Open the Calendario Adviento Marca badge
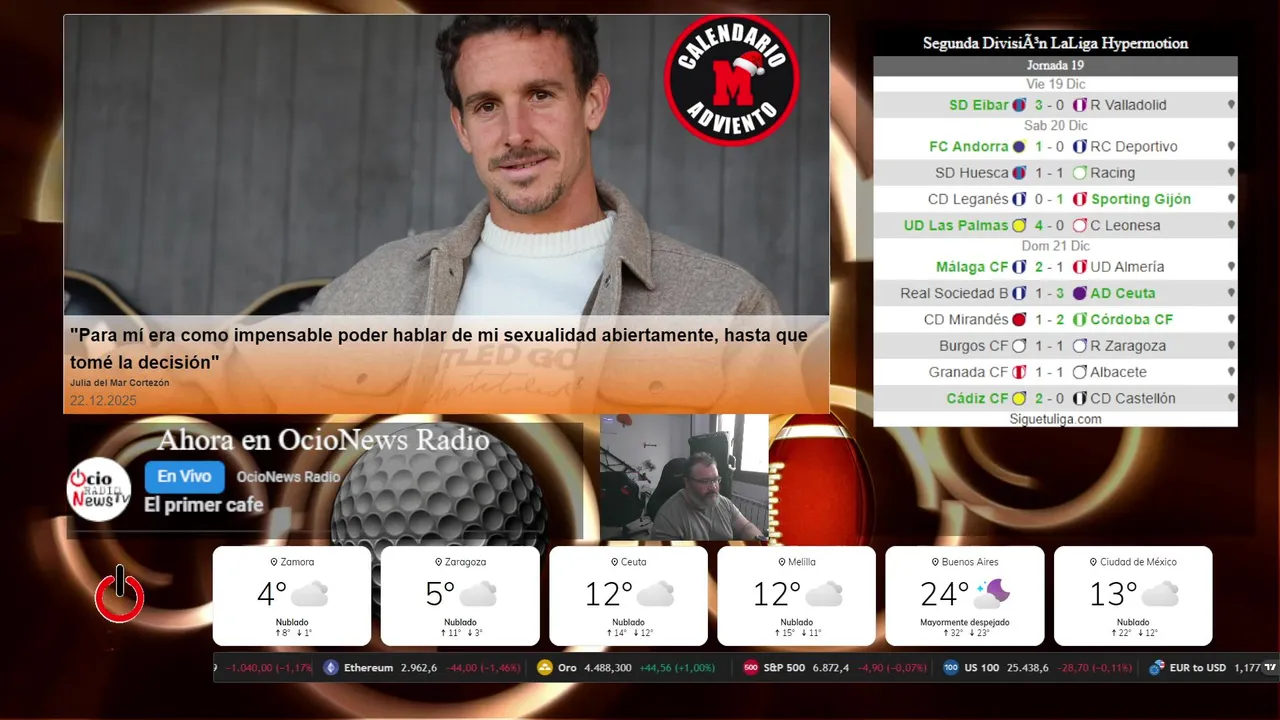This screenshot has height=720, width=1280. point(731,79)
